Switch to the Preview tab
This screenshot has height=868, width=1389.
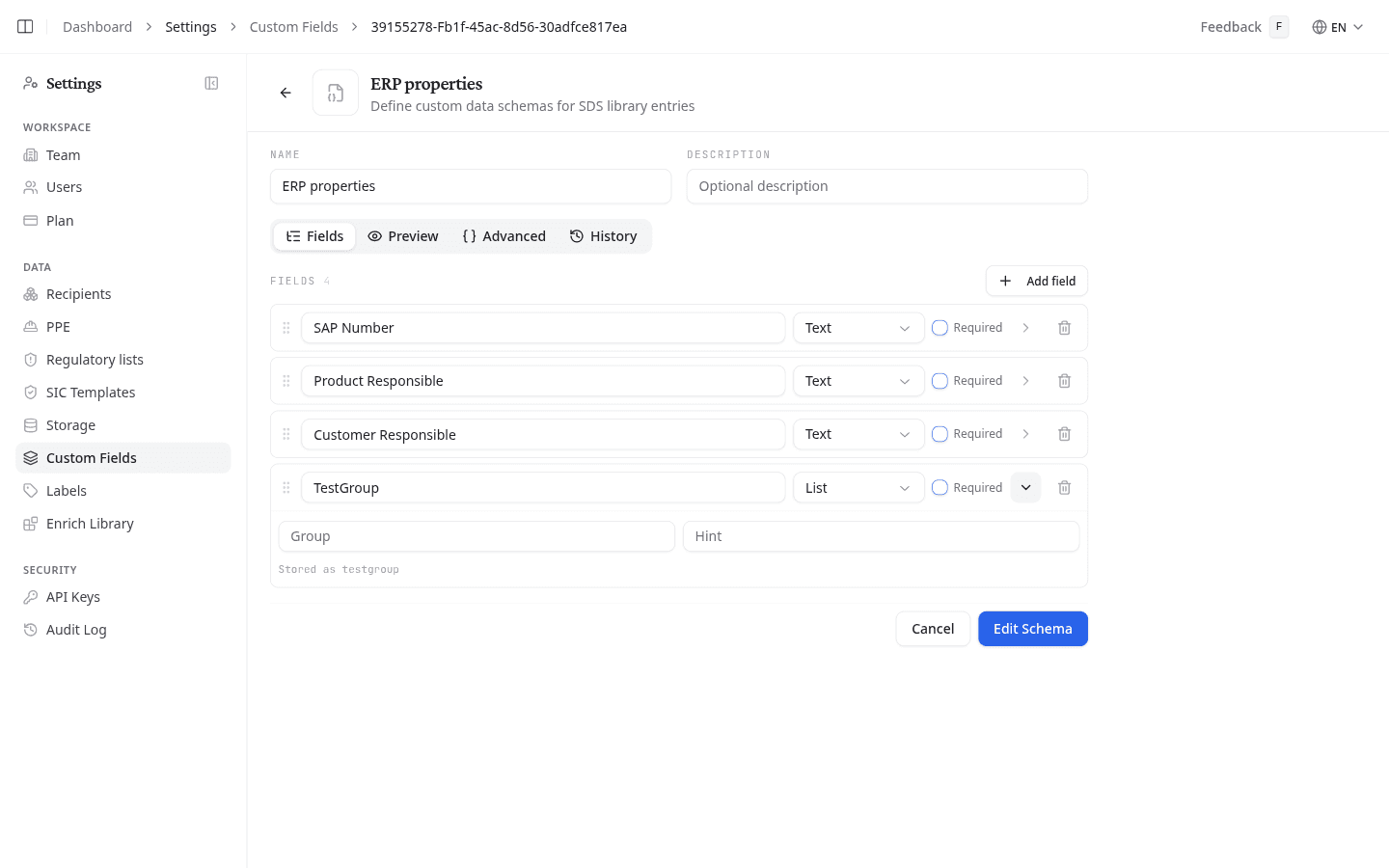pos(403,236)
